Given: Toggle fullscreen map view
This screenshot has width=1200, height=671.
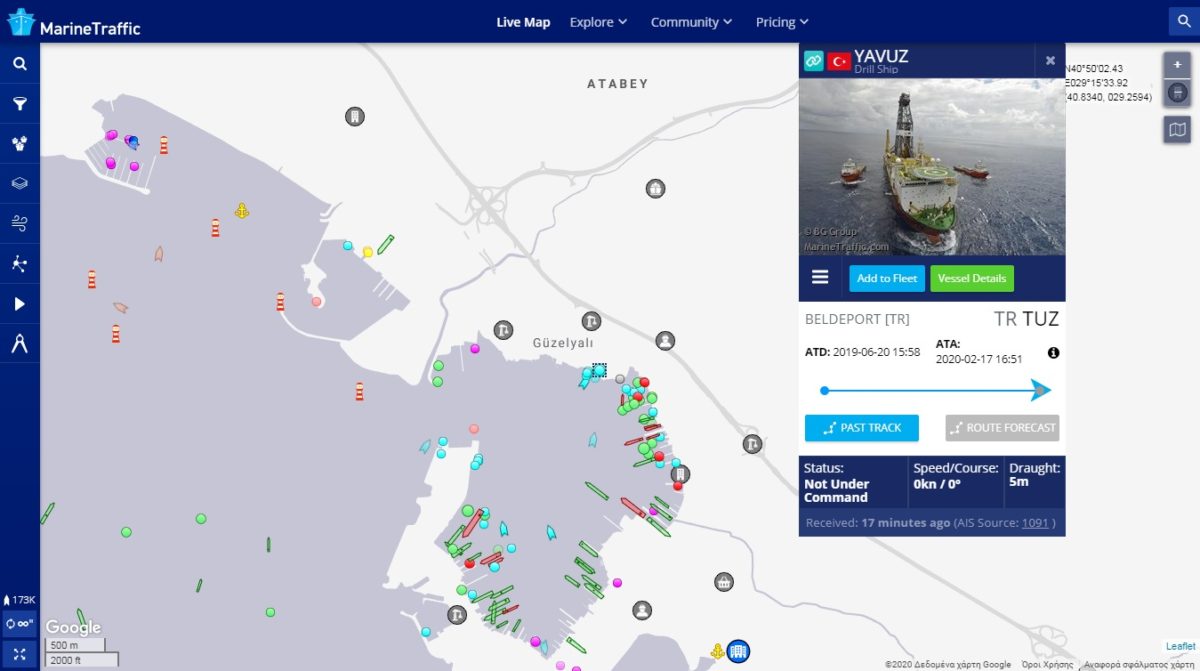Looking at the screenshot, I should coord(19,653).
